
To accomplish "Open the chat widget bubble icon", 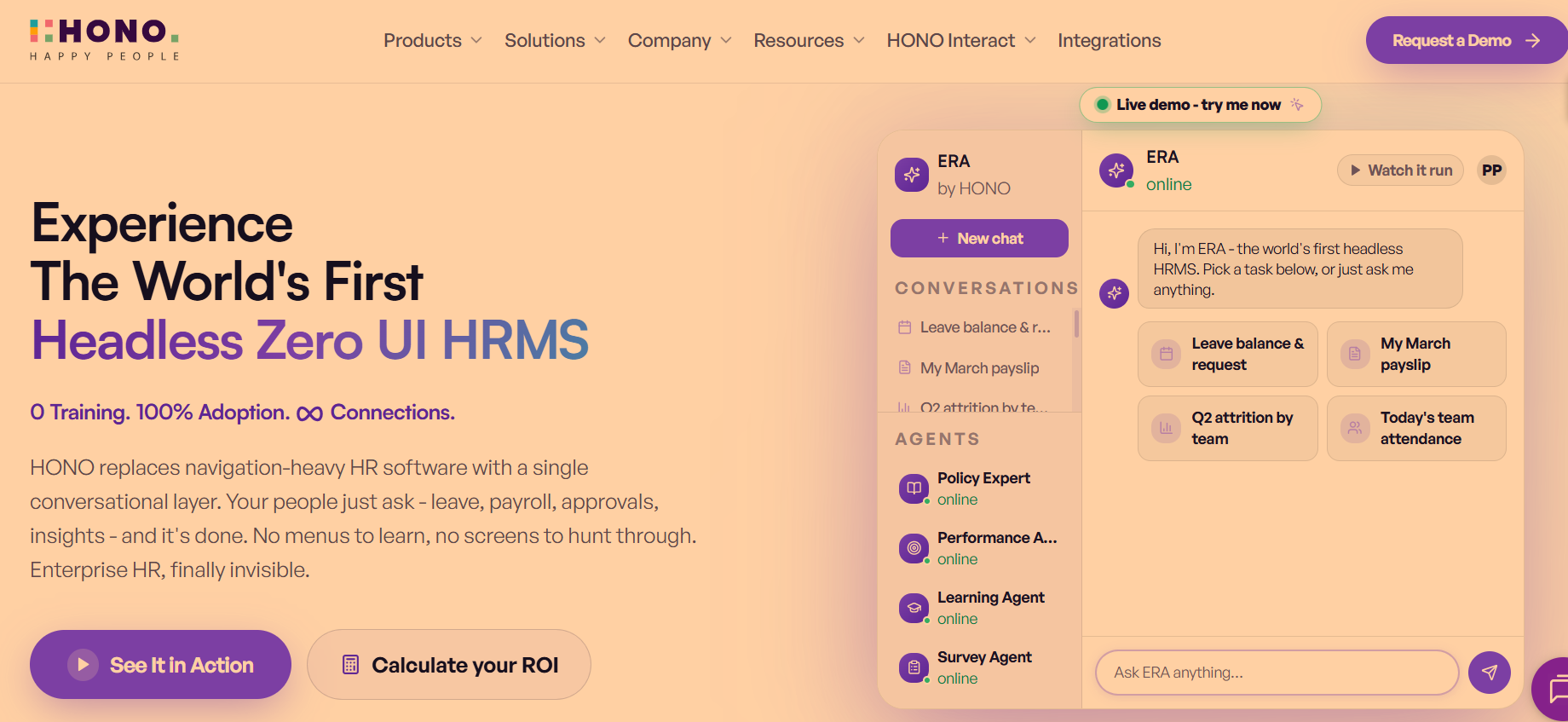I will (1551, 689).
